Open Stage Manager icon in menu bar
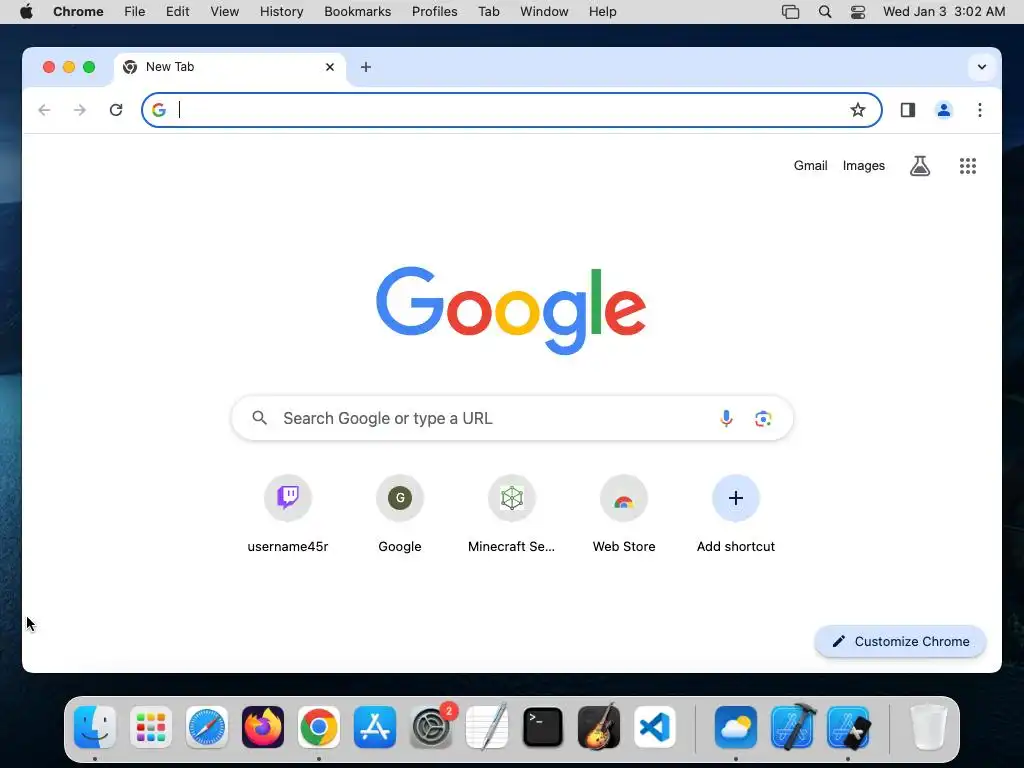1024x768 pixels. [x=790, y=12]
